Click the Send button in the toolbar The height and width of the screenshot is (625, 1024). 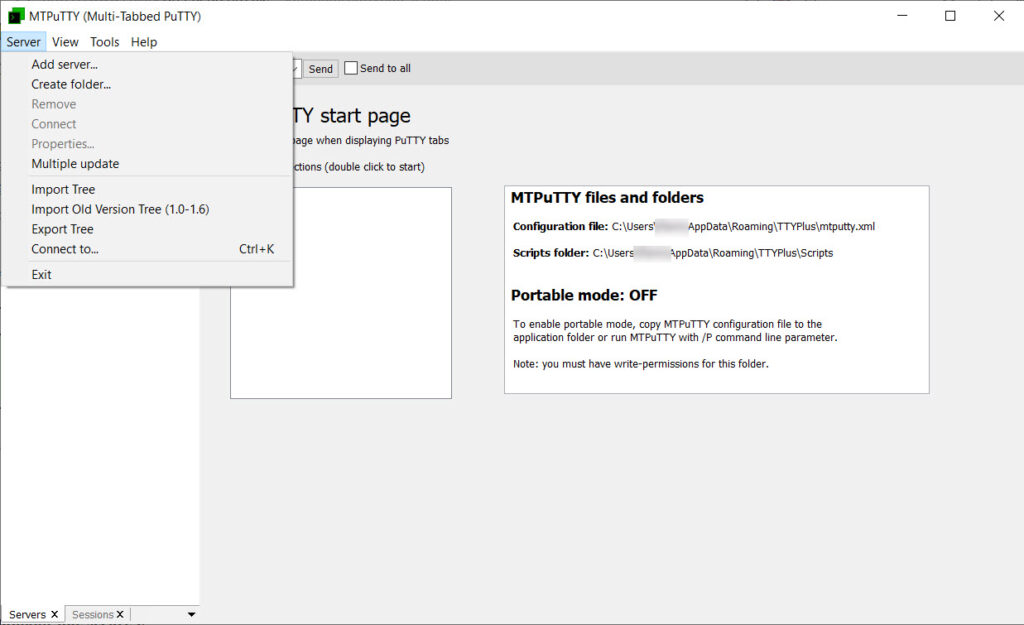321,69
